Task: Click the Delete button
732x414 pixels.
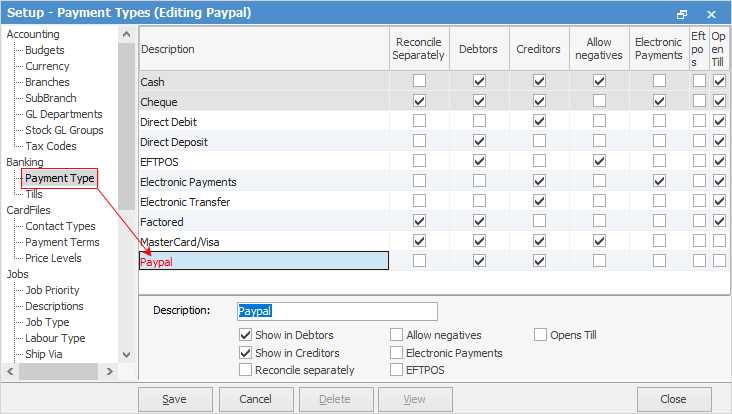Action: click(336, 400)
